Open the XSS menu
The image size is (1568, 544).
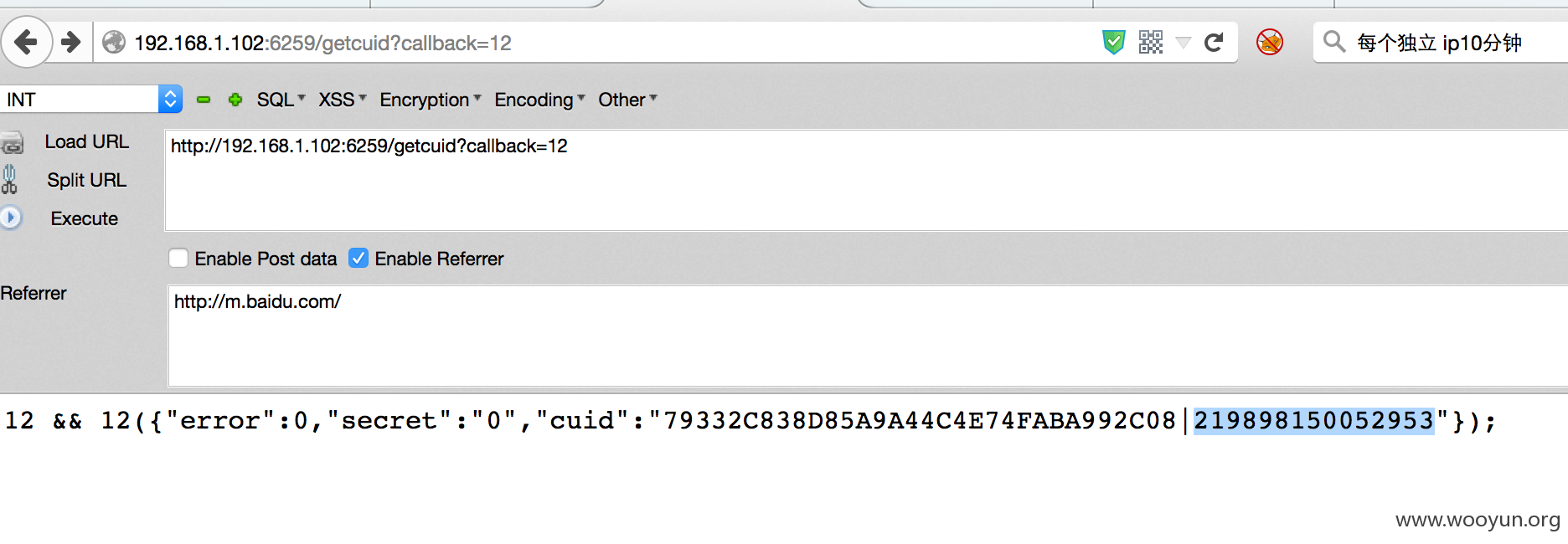point(343,100)
